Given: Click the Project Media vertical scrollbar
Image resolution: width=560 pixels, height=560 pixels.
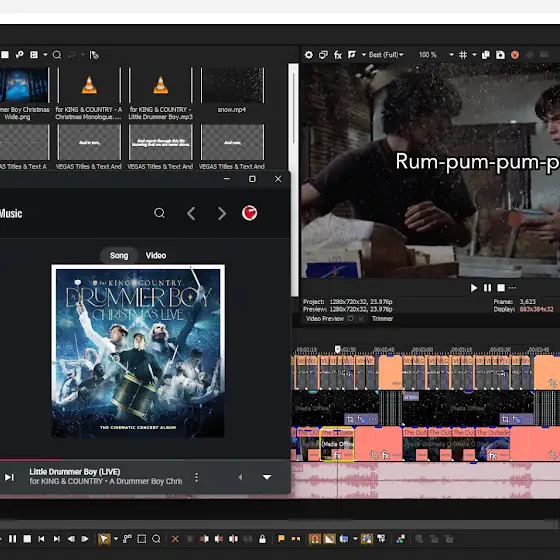Looking at the screenshot, I should (x=293, y=180).
